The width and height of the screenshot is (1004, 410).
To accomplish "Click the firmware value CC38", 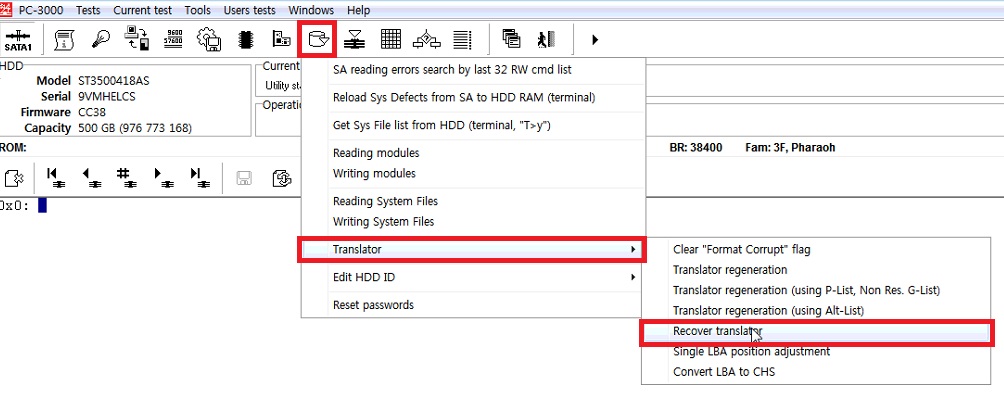I will click(92, 112).
